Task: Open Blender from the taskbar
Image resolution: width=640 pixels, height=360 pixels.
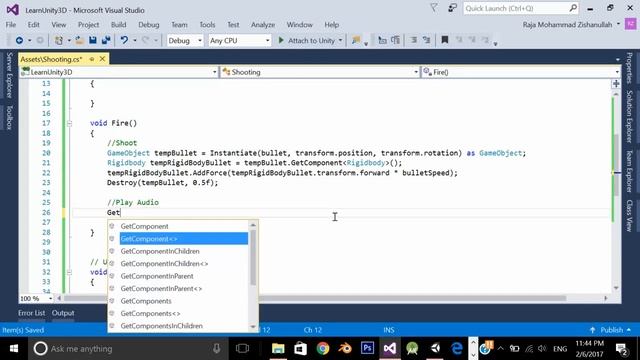Action: 345,349
